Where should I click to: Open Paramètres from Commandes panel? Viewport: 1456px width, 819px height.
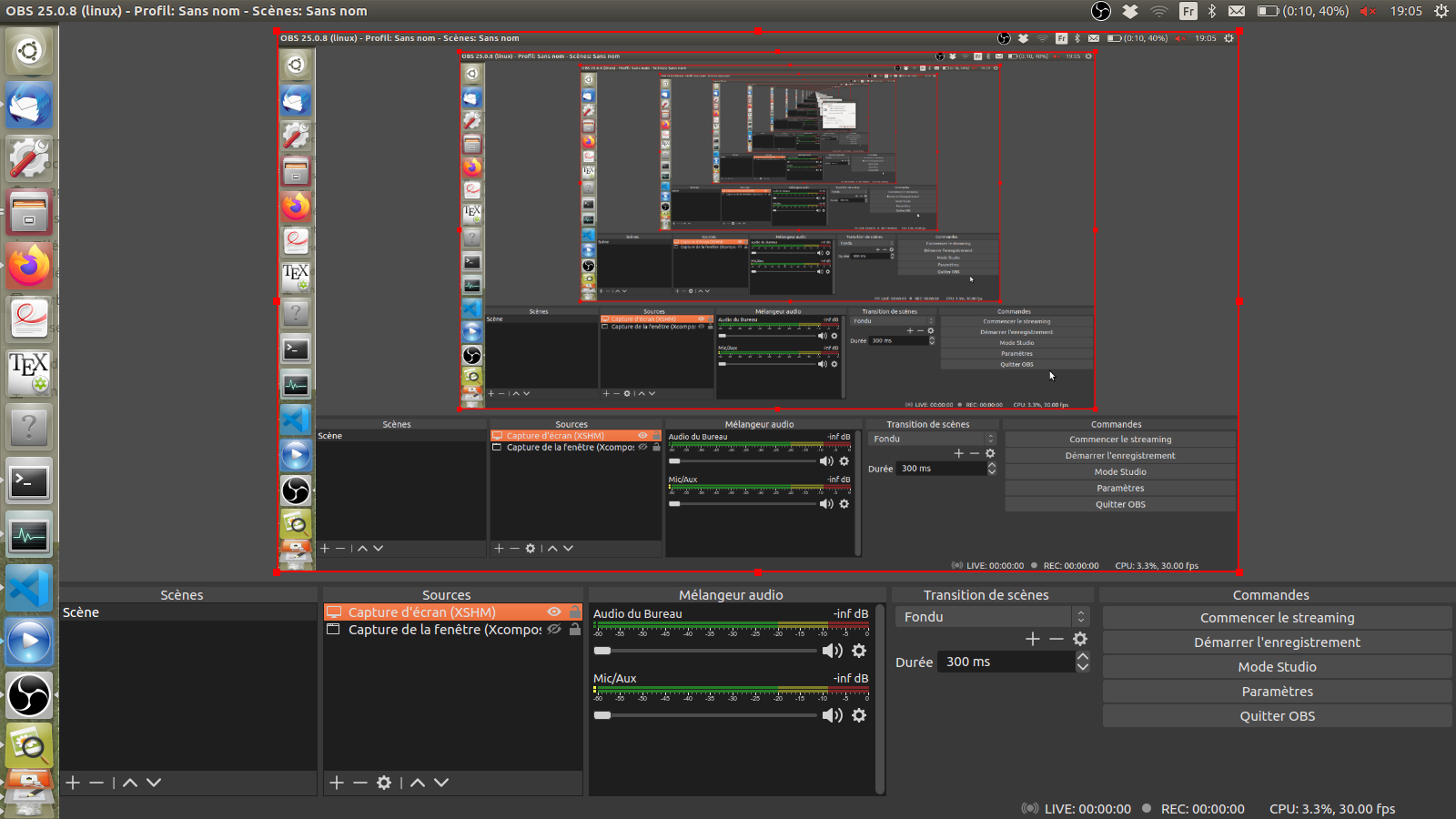tap(1277, 692)
